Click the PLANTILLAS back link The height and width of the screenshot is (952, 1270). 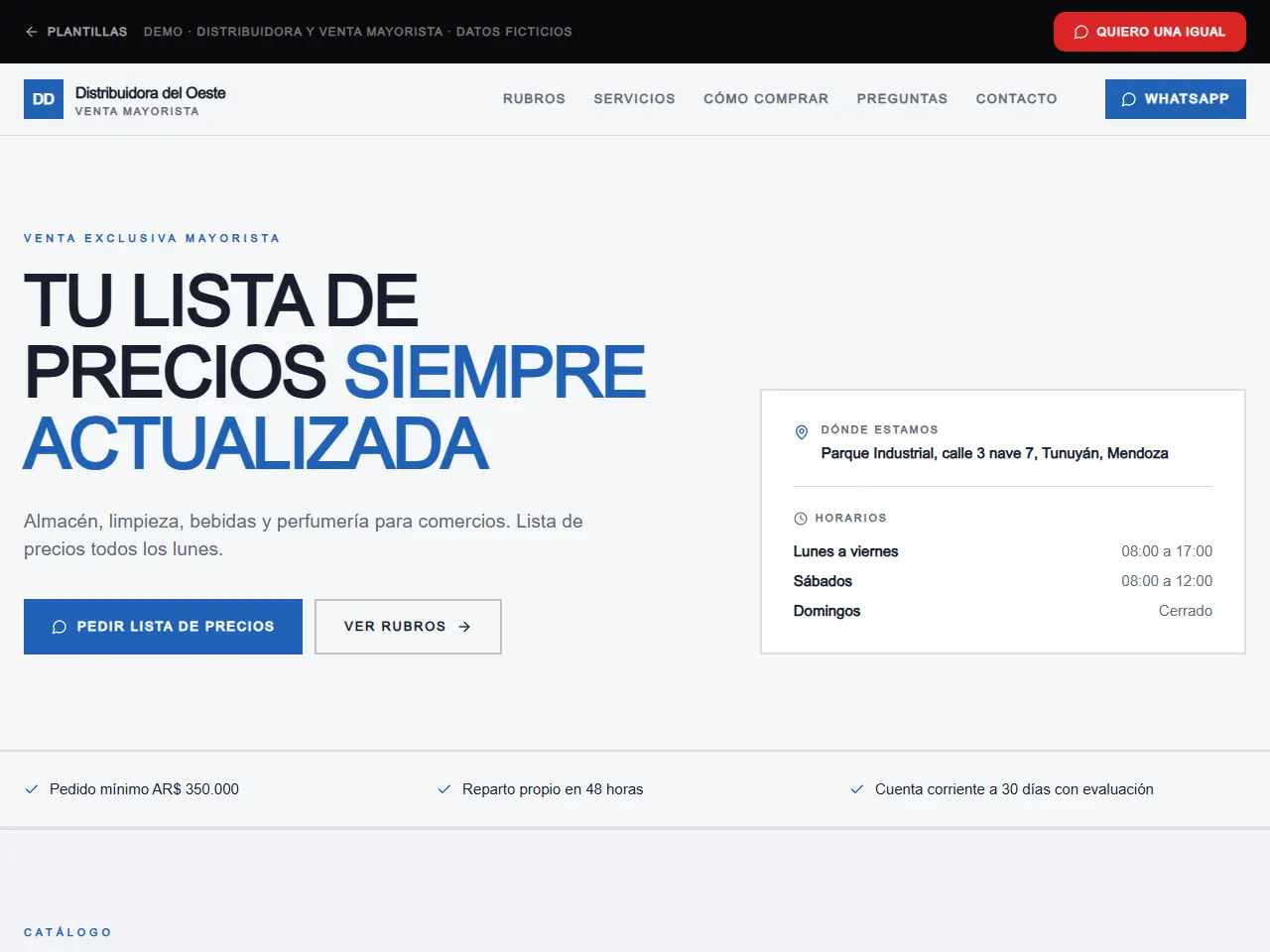tap(75, 32)
